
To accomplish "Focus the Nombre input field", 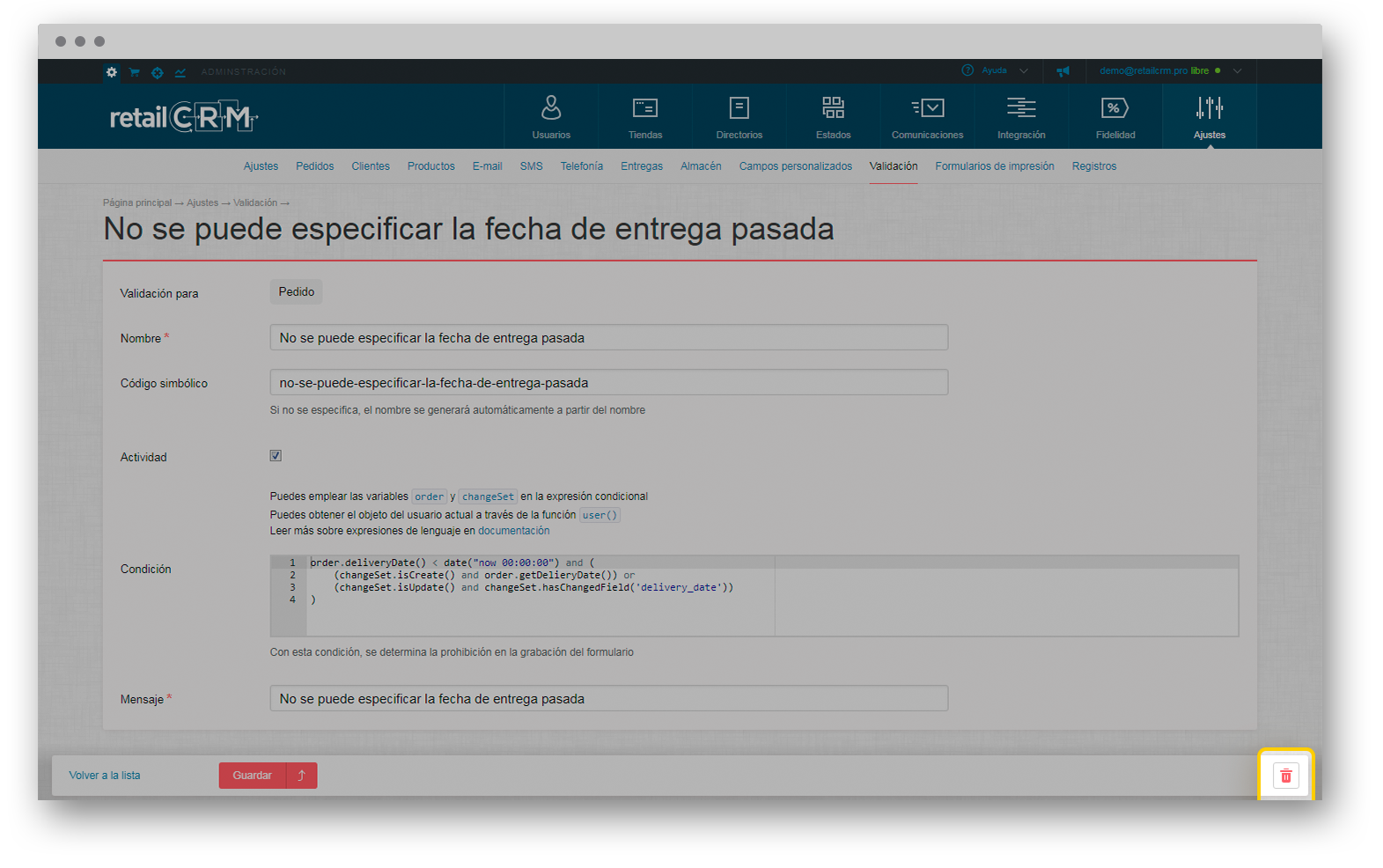I will [609, 337].
